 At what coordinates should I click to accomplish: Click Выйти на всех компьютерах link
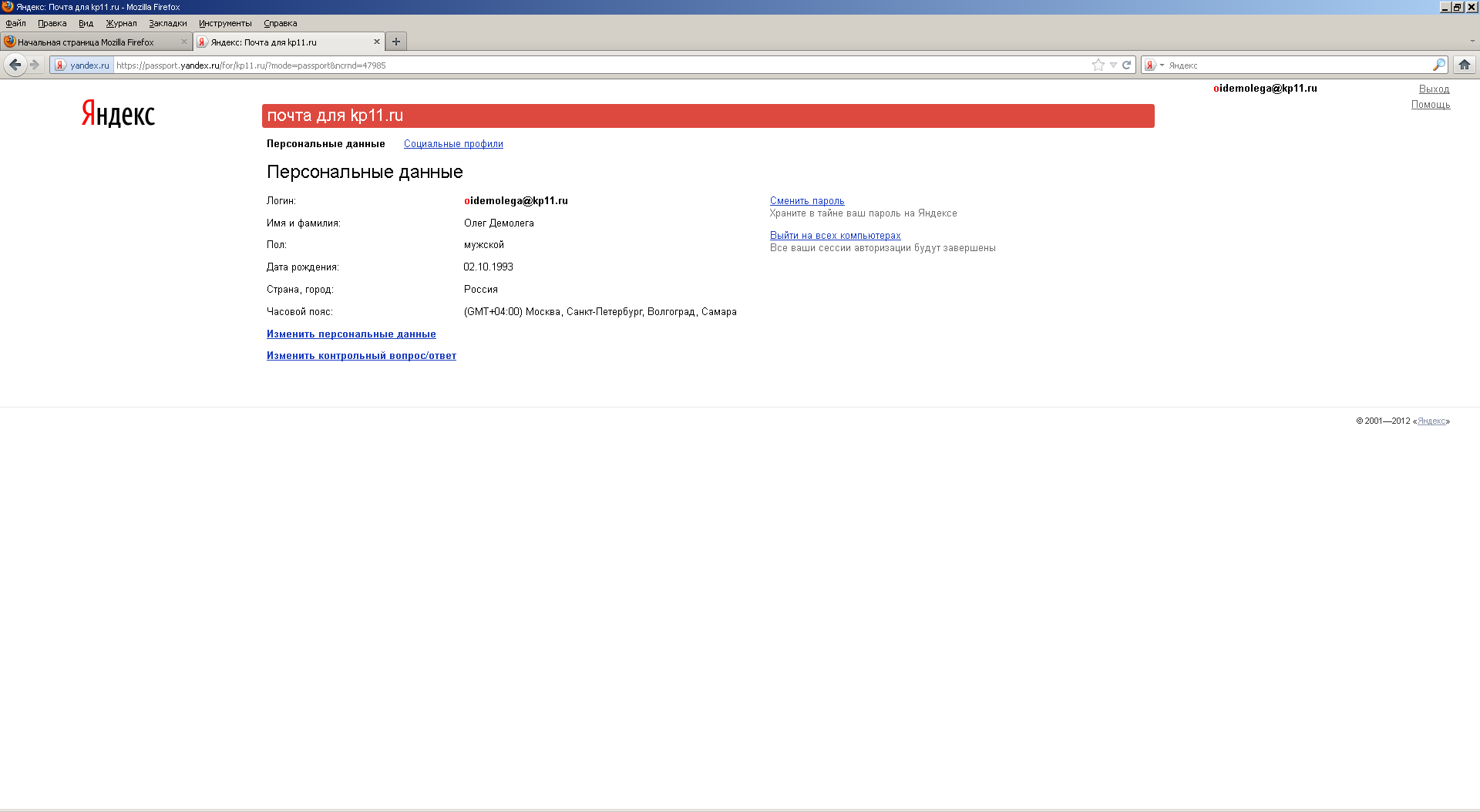point(835,236)
